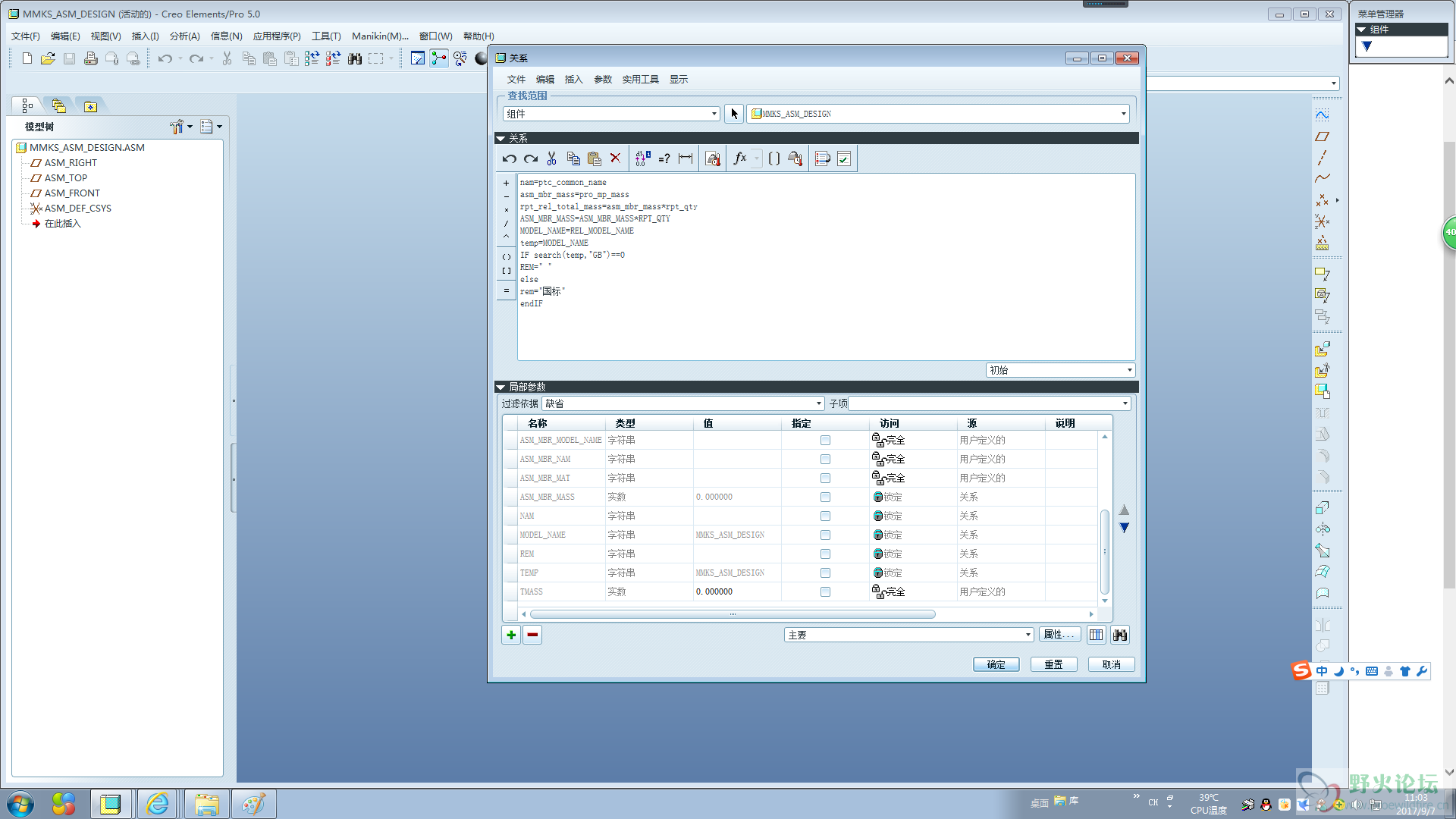The width and height of the screenshot is (1456, 819).
Task: Redo the edit in the Relations toolbar
Action: click(x=531, y=158)
